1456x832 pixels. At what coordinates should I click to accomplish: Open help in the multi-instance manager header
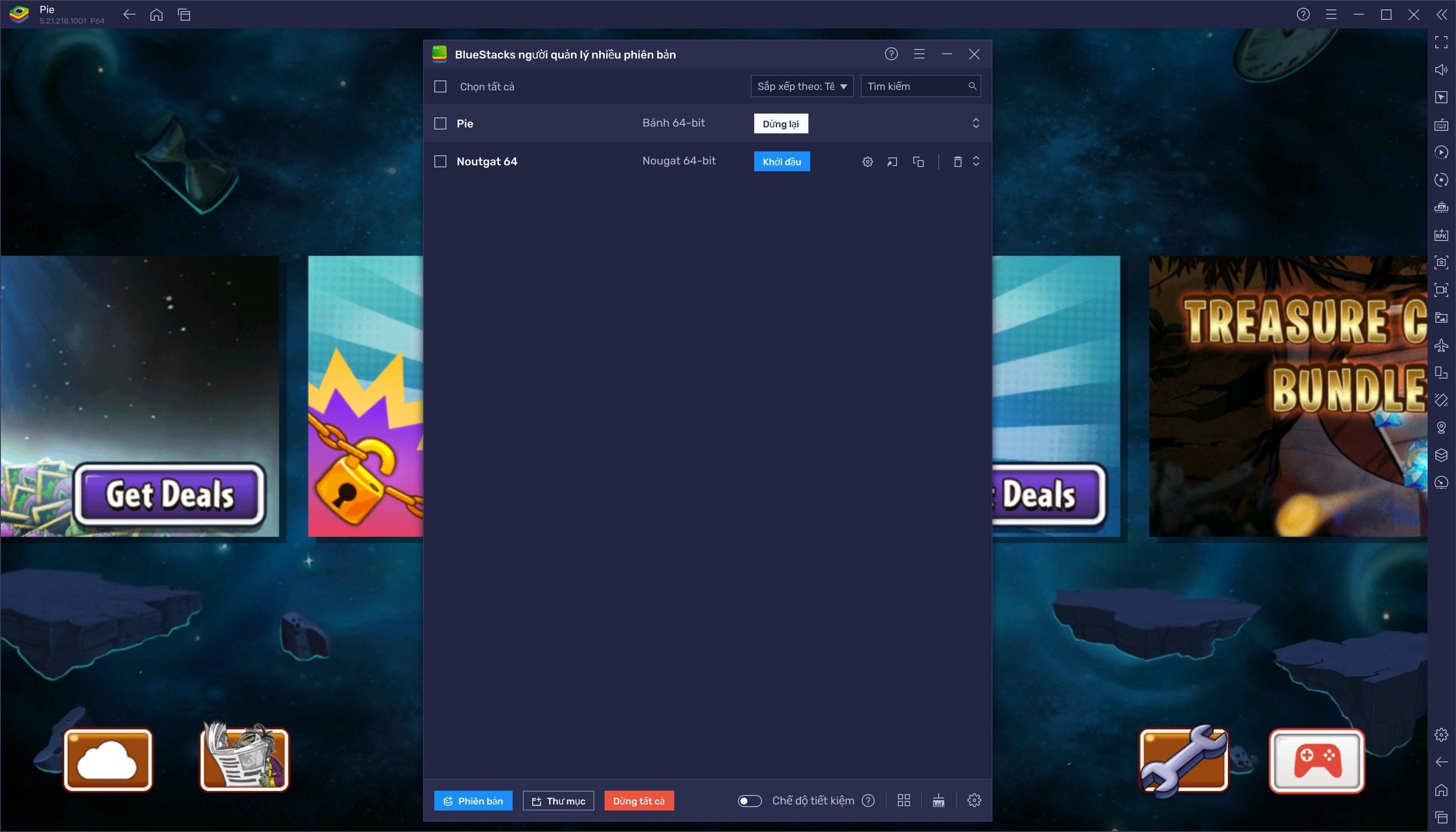[x=891, y=54]
